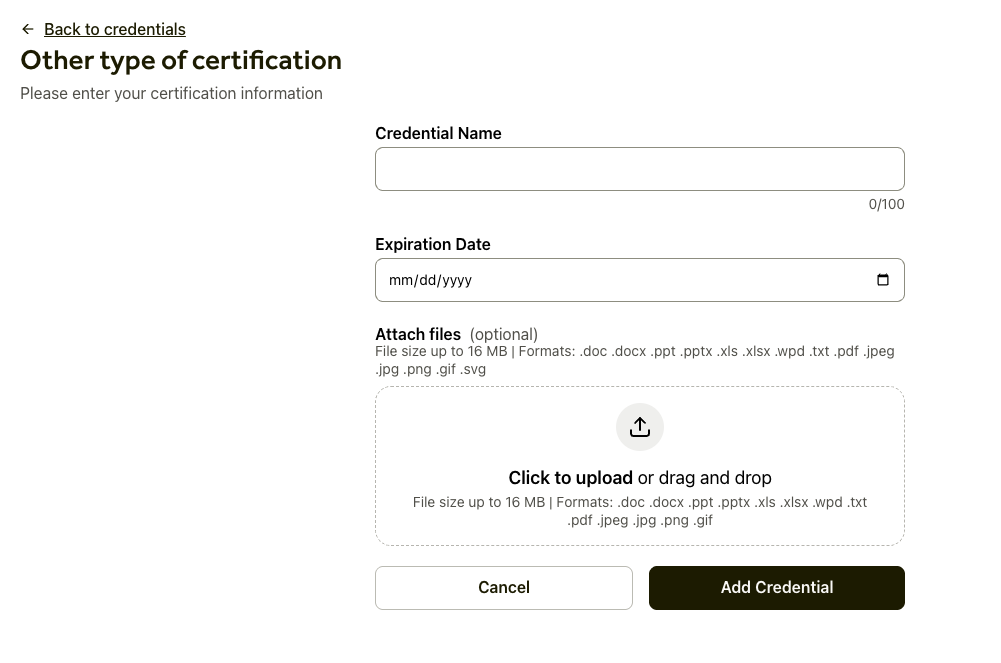Click the Credential Name label
Viewport: 1001px width, 663px height.
(x=438, y=133)
